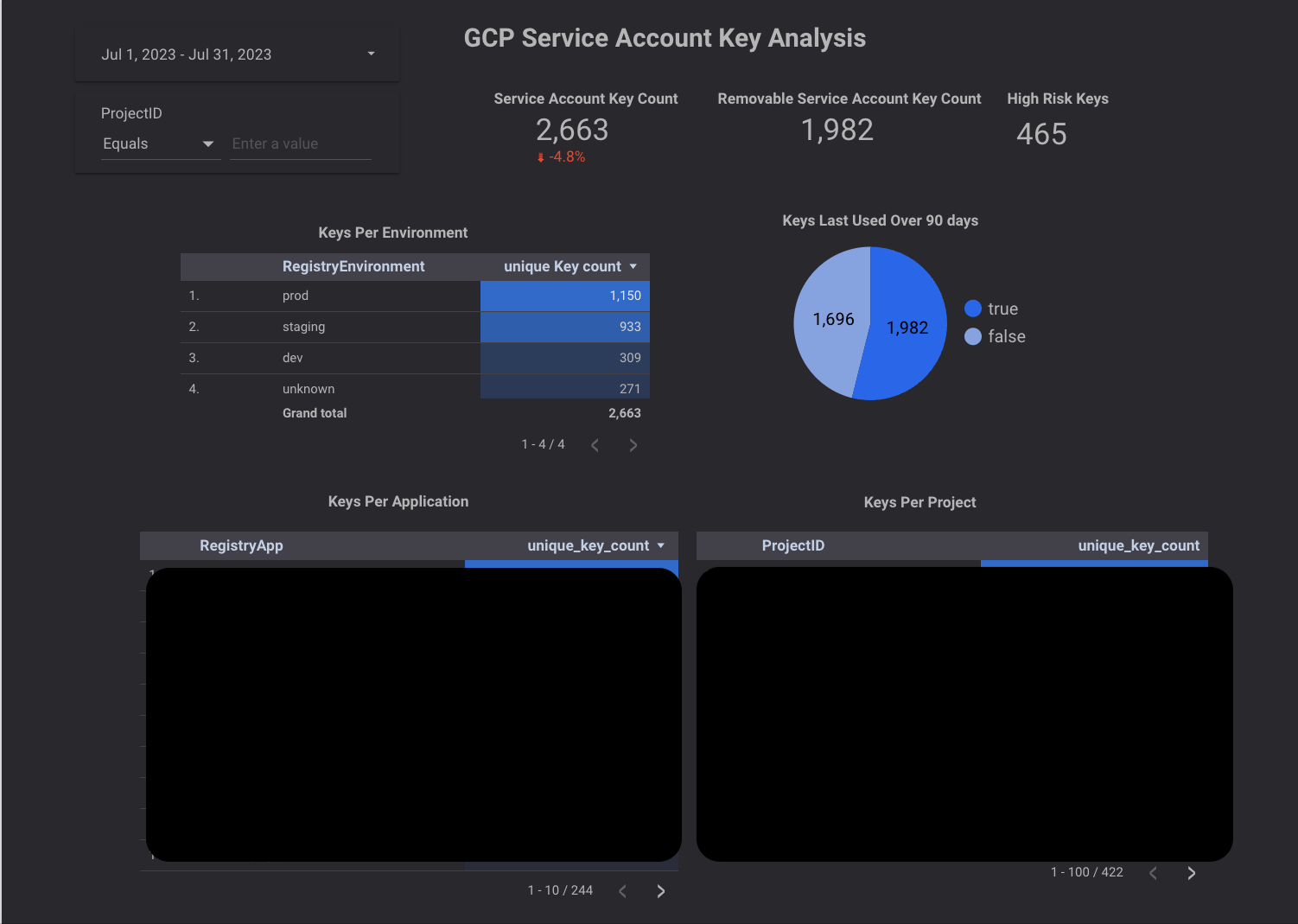Click the 309 key count cell
This screenshot has width=1298, height=924.
[x=565, y=358]
